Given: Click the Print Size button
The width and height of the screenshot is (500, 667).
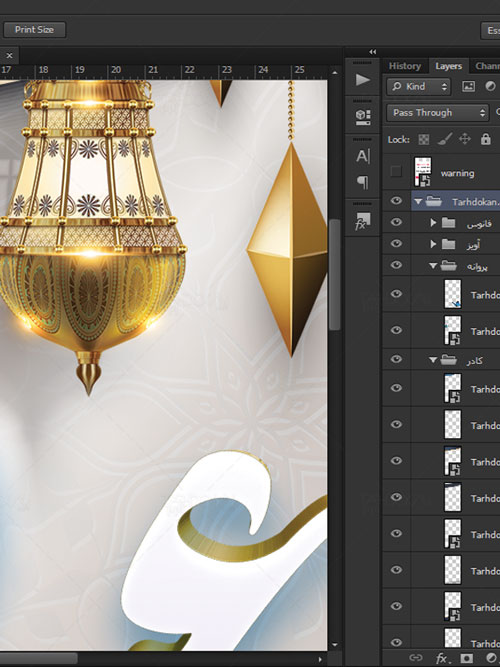Looking at the screenshot, I should [x=34, y=30].
